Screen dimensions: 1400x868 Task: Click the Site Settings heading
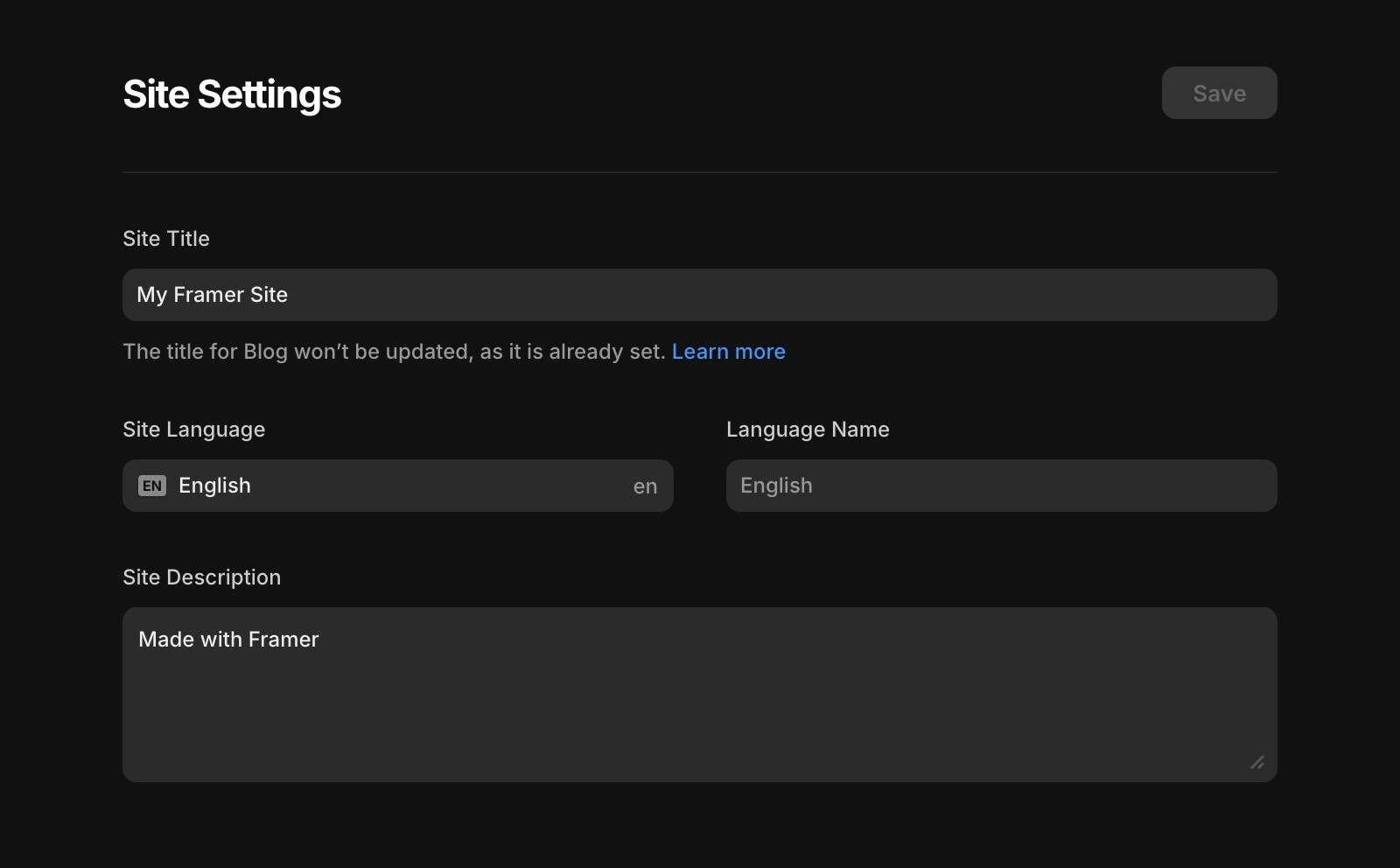coord(232,94)
